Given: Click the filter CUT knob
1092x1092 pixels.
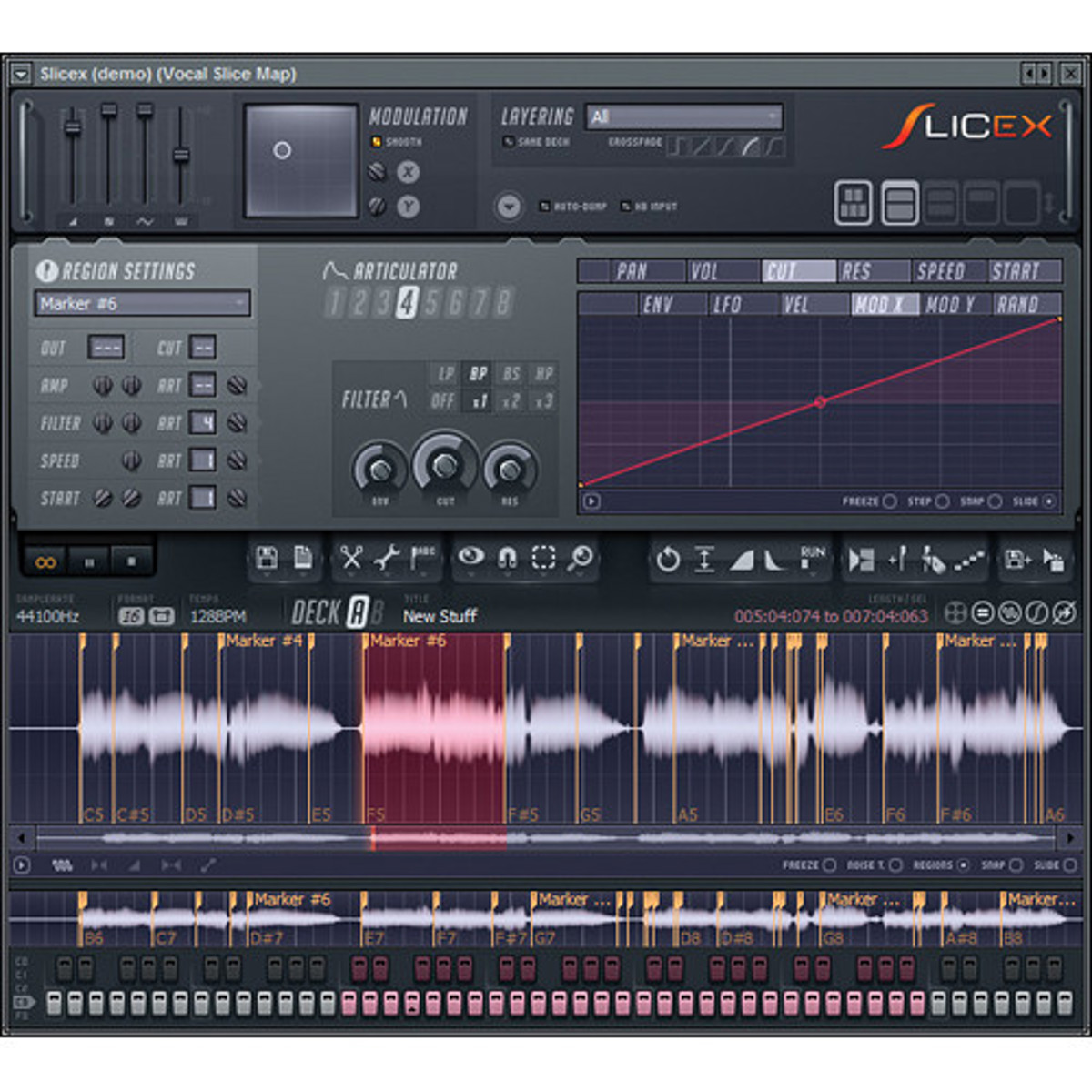Looking at the screenshot, I should point(445,465).
